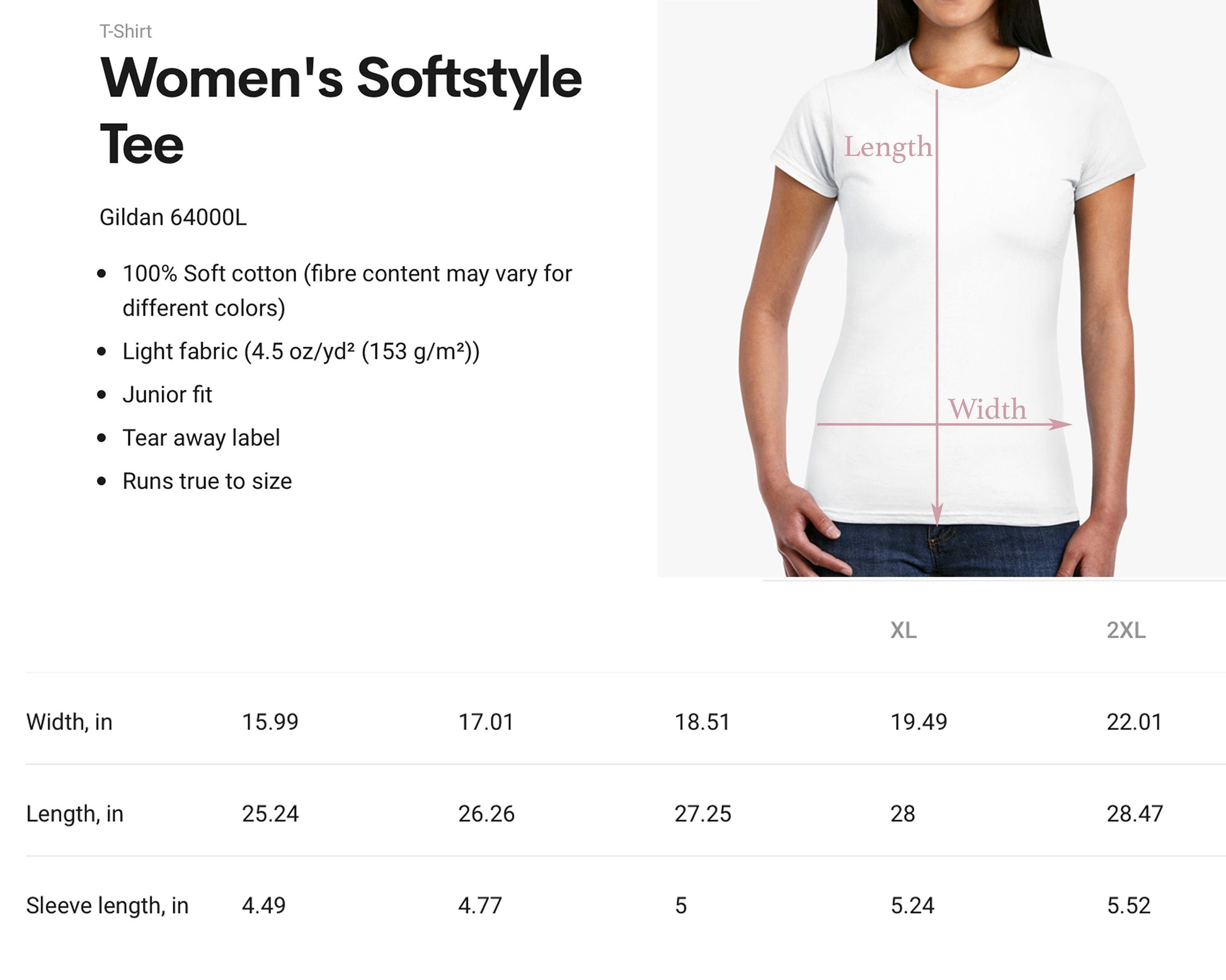Click the Gildan 64000L product code

[x=173, y=217]
